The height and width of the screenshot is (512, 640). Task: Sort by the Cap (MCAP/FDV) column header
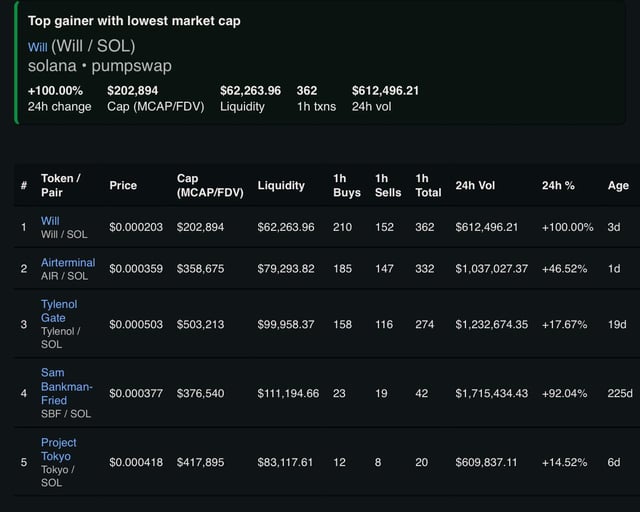click(209, 185)
